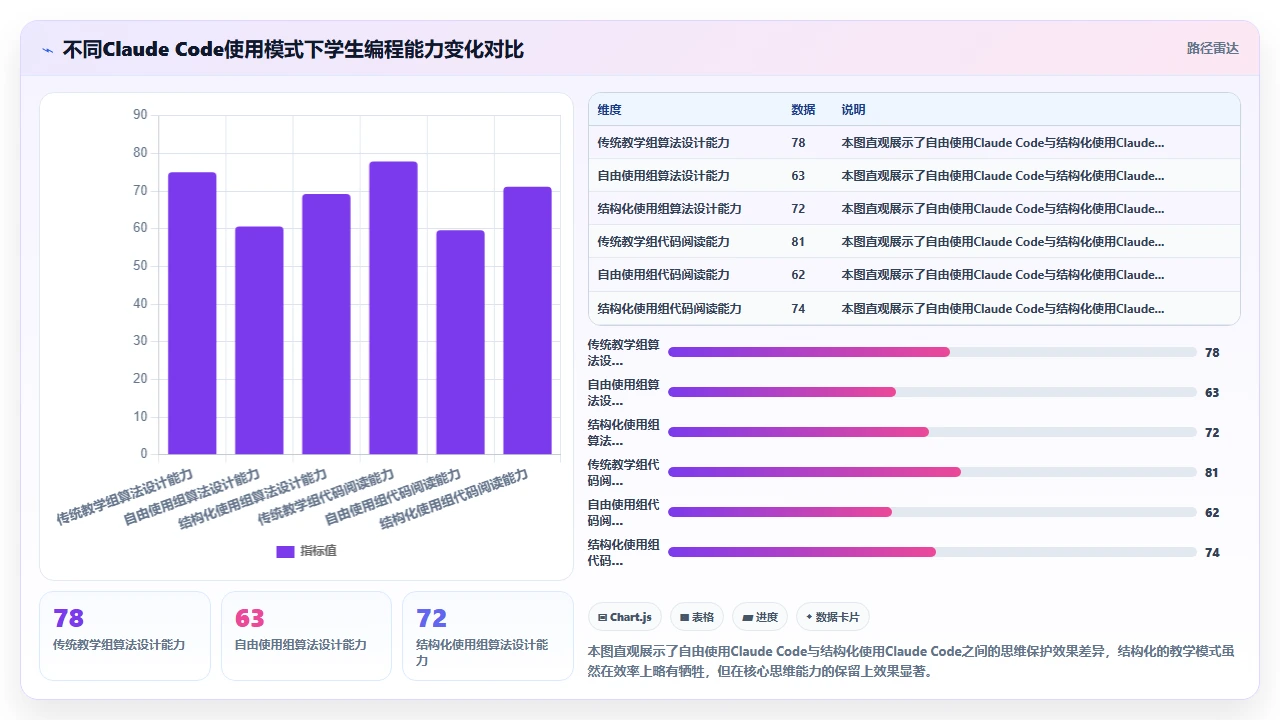Click the 路径雷达 label in the header
This screenshot has height=720, width=1280.
(x=1212, y=48)
